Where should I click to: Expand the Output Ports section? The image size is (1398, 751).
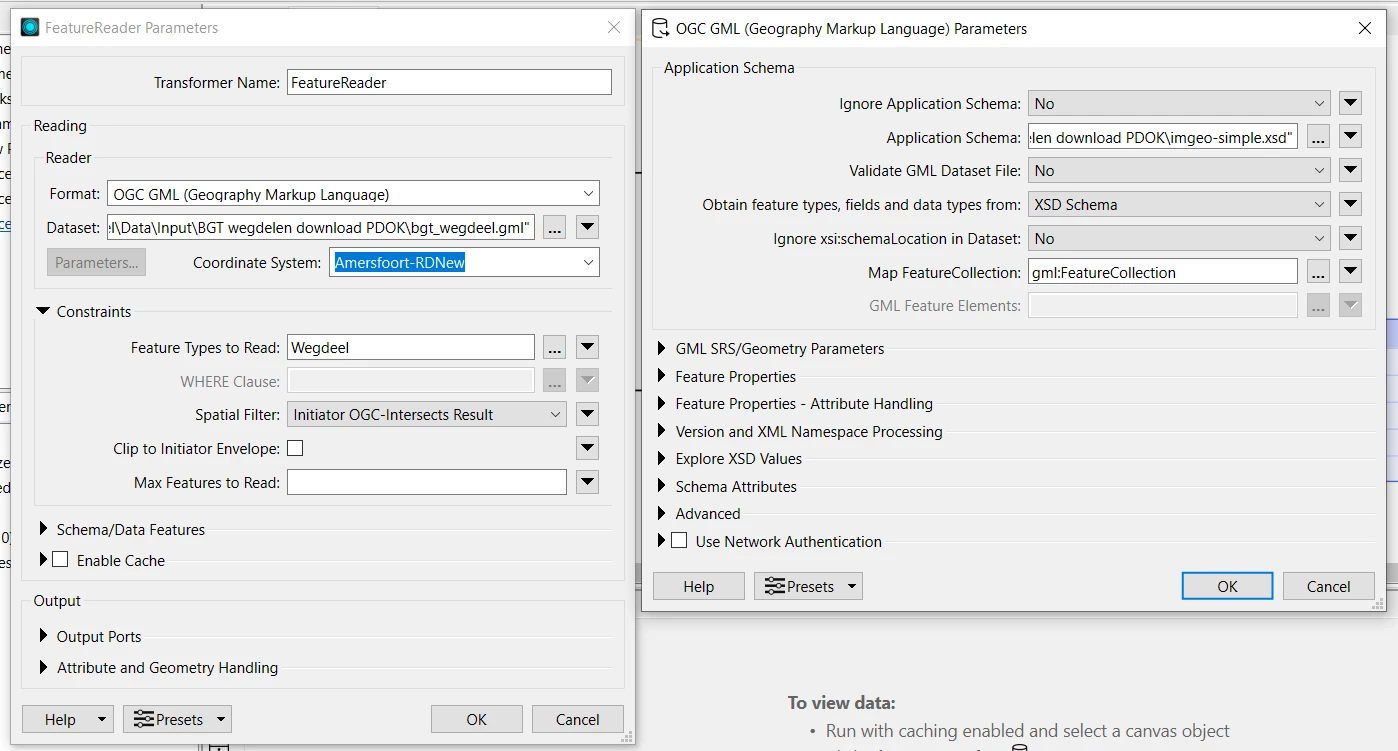pos(43,636)
